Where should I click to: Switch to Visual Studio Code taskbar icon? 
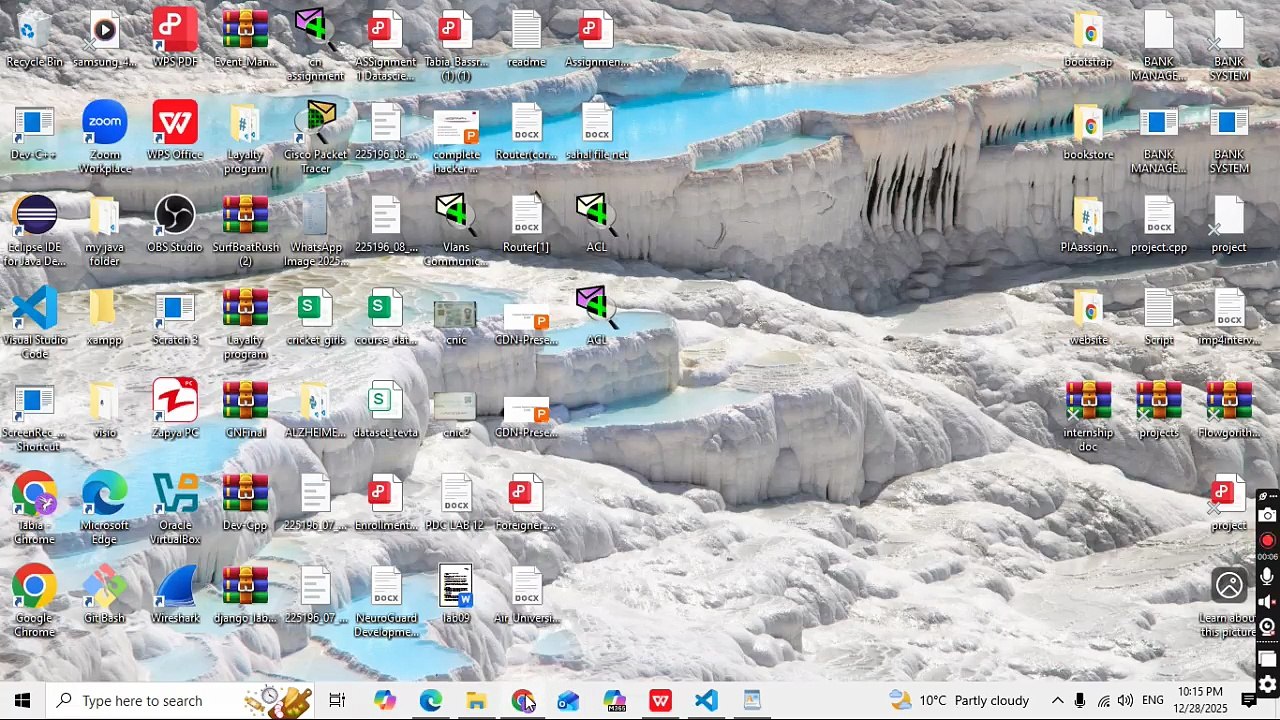[706, 701]
